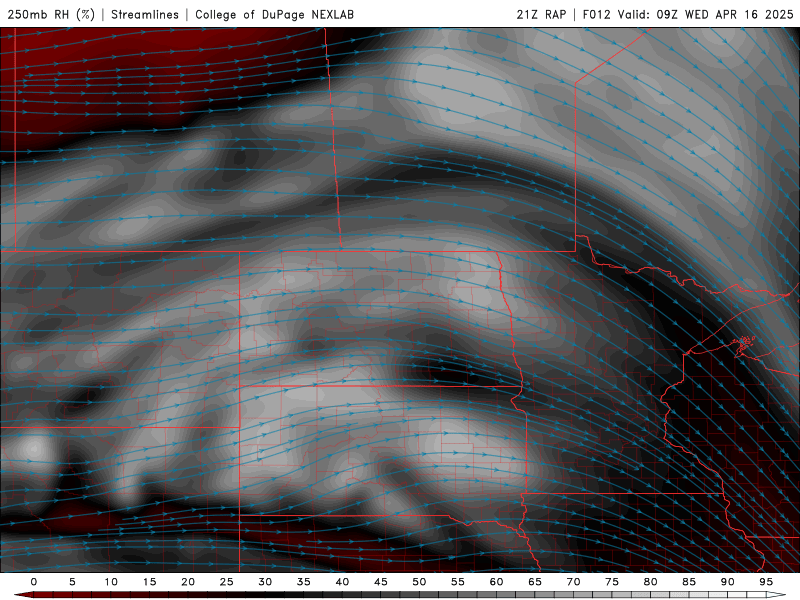This screenshot has width=800, height=600.
Task: Click the colorbar label '45'
Action: (x=381, y=582)
